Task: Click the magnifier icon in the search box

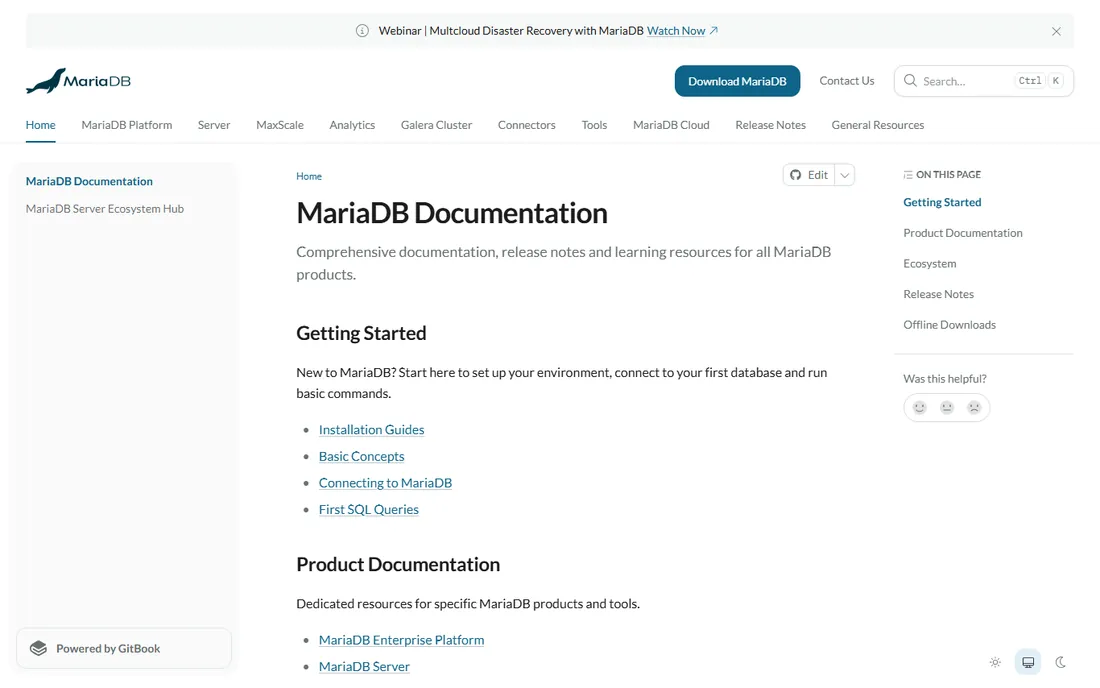Action: (910, 81)
